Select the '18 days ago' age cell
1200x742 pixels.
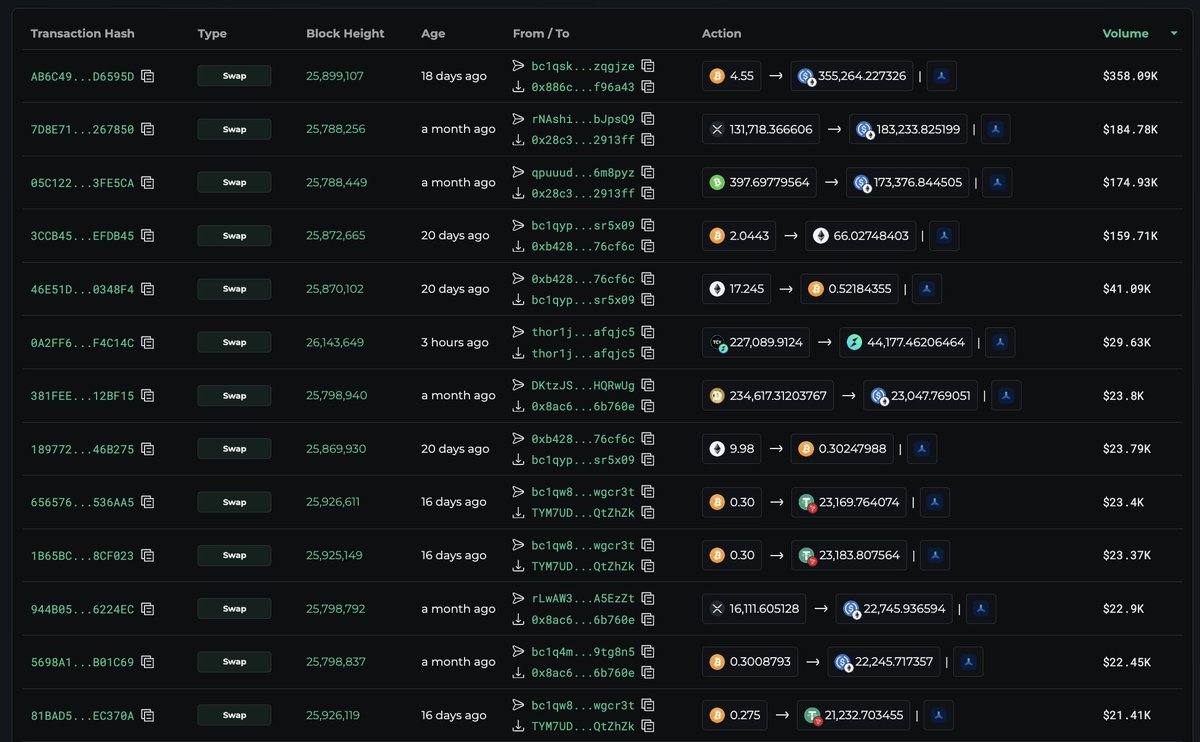454,76
